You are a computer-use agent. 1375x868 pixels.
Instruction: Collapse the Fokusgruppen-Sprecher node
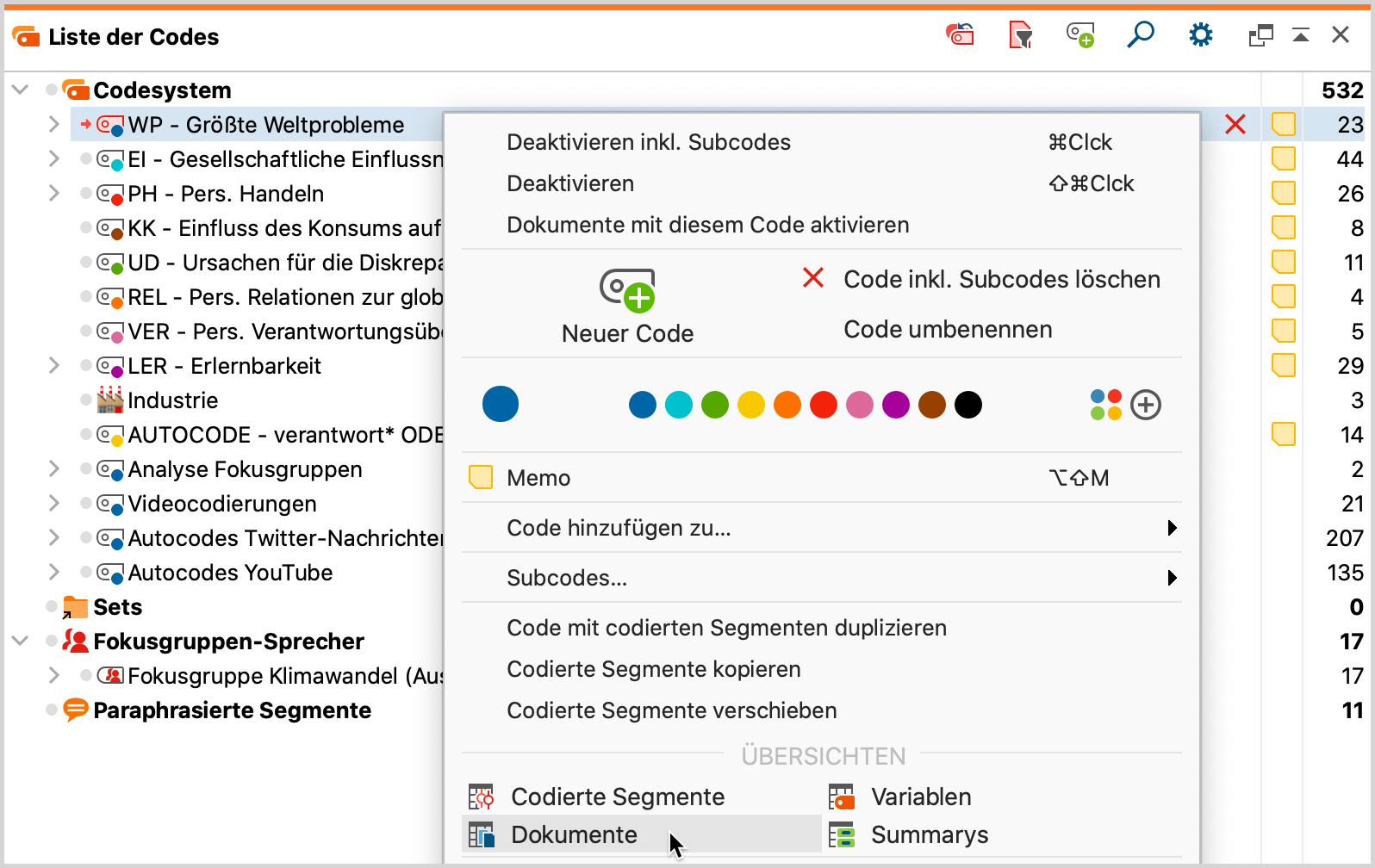tap(21, 641)
